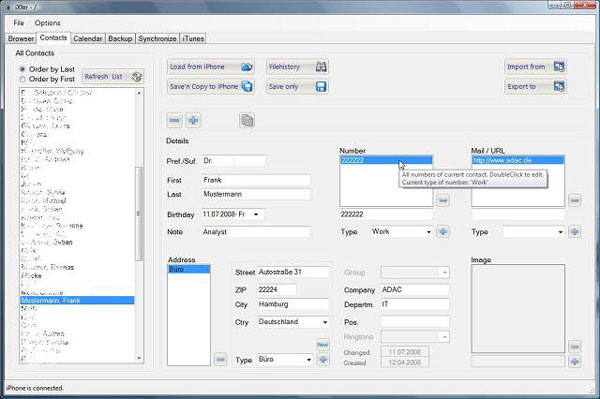Add number with plus icon beside Work type
This screenshot has height=399, width=600.
point(443,231)
